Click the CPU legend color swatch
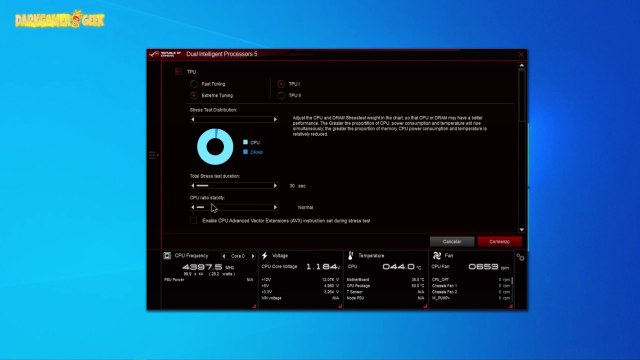 [245, 142]
